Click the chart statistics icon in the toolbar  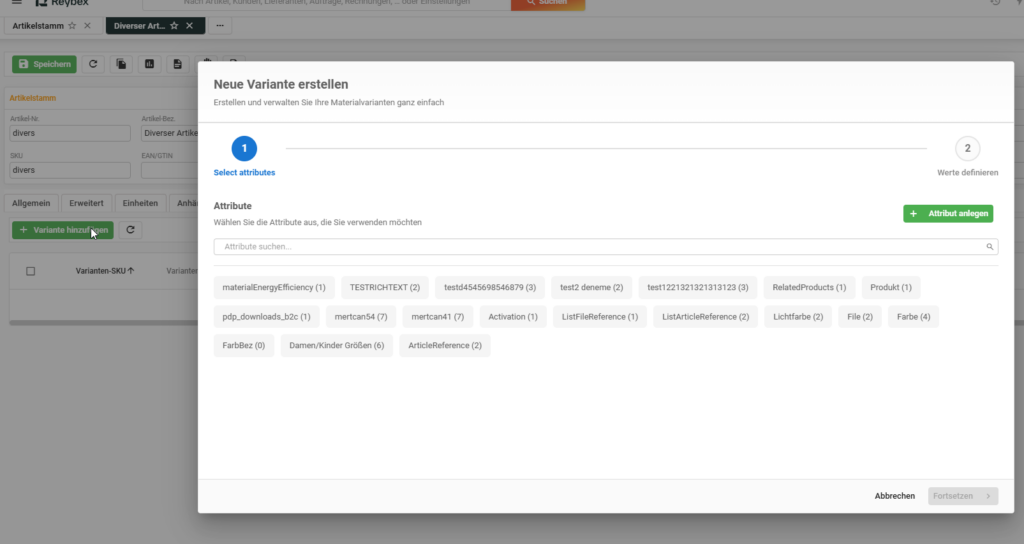(150, 64)
